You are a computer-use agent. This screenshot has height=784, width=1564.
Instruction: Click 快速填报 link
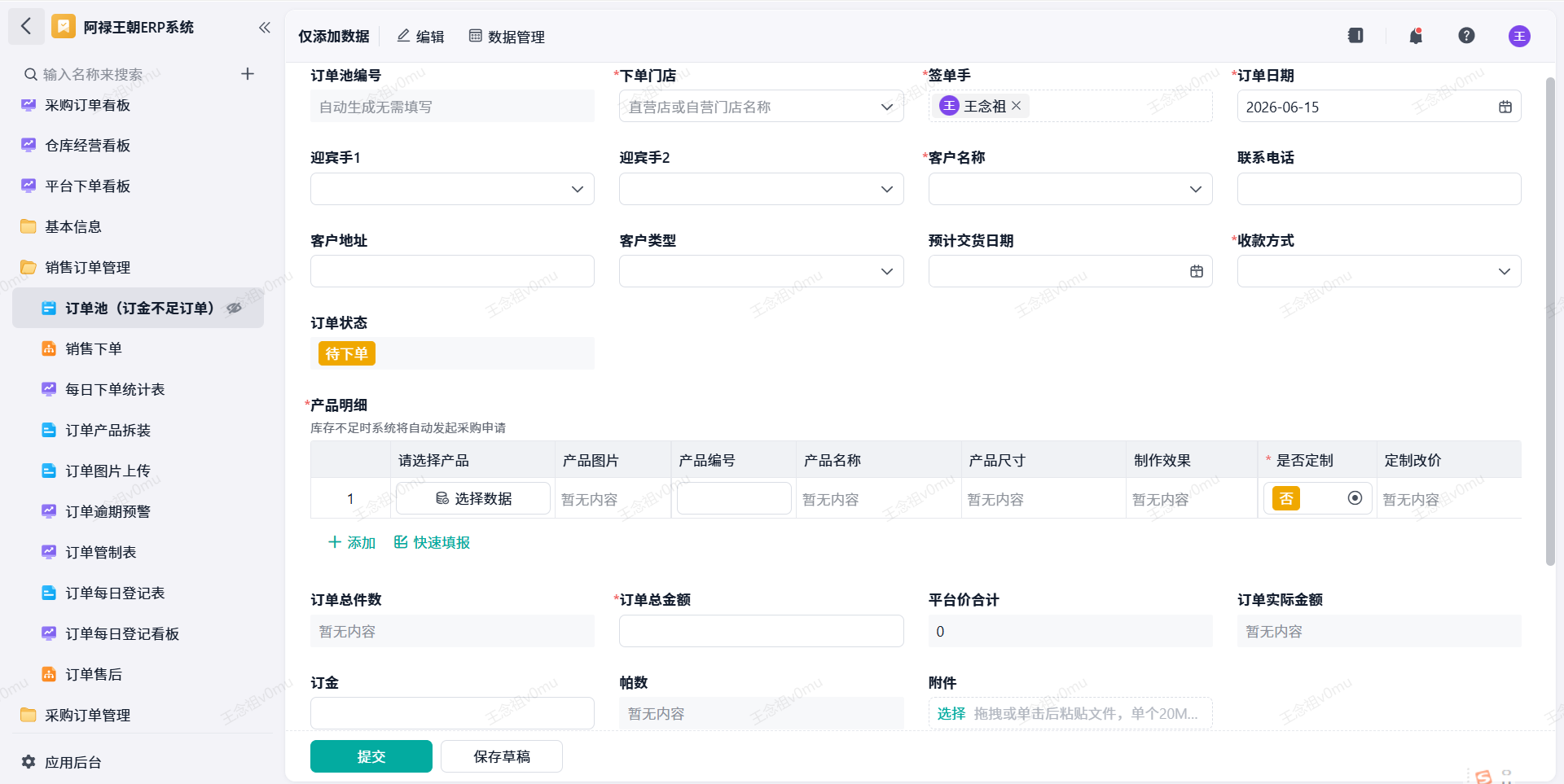point(432,542)
